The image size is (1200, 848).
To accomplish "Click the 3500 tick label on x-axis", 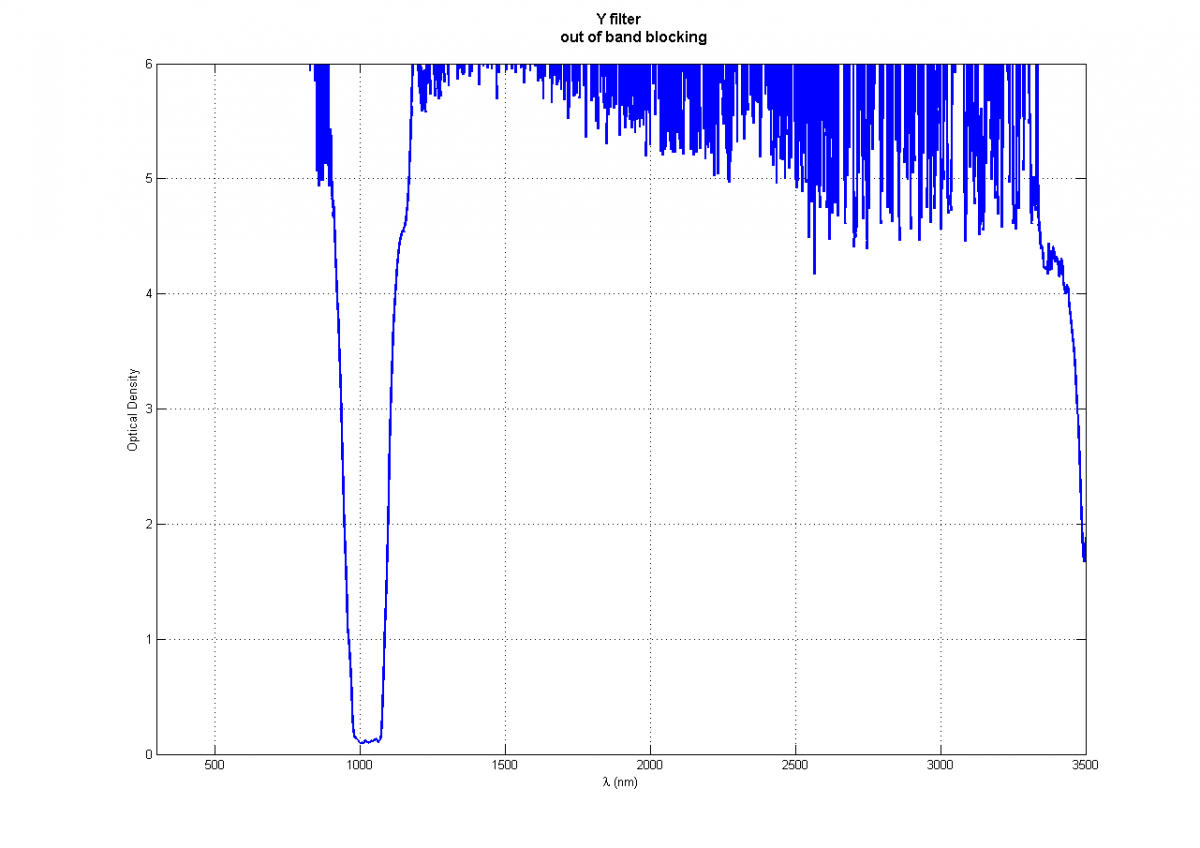I will 1086,767.
